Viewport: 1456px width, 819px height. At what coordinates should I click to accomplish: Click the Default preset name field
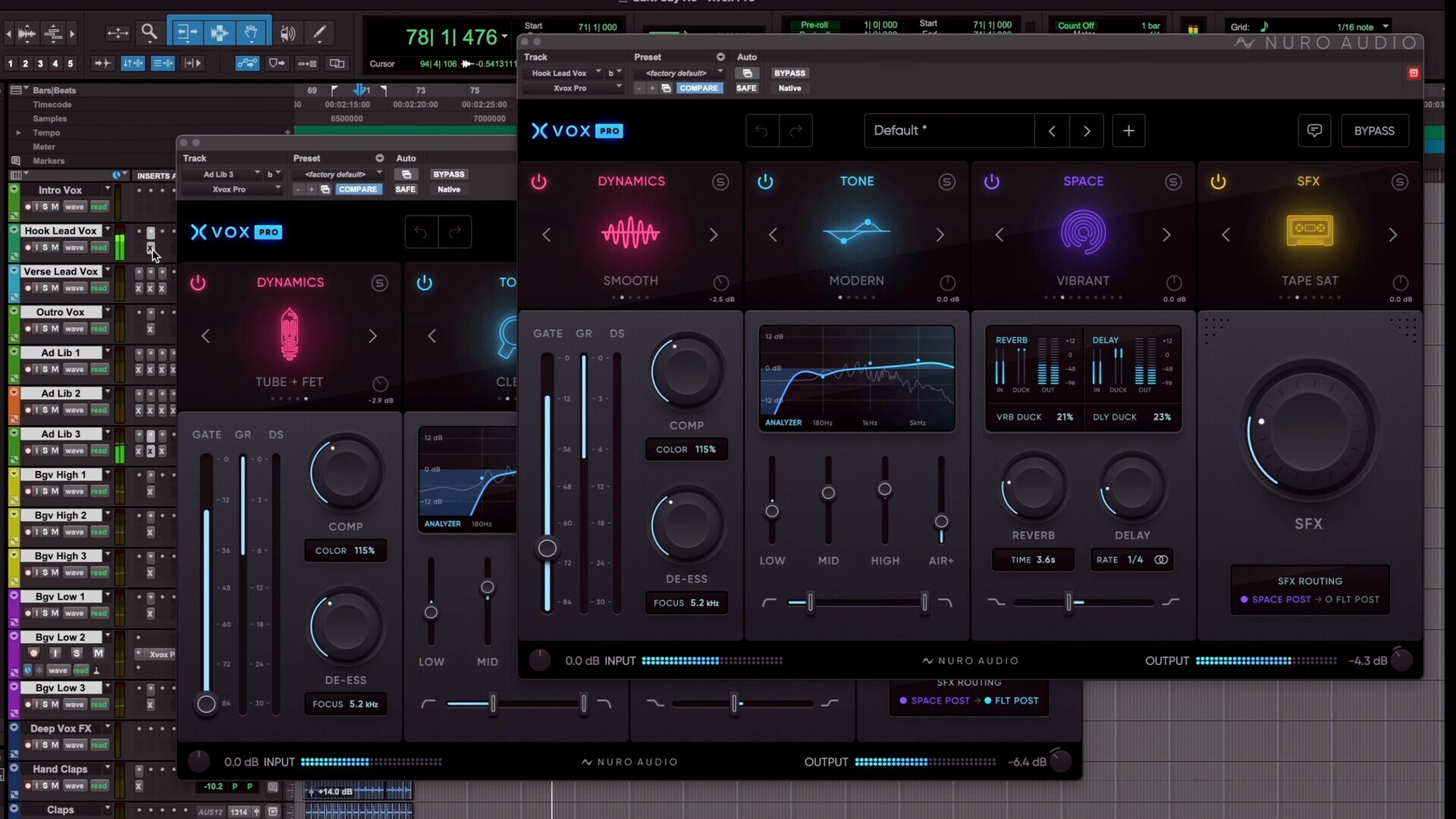949,130
